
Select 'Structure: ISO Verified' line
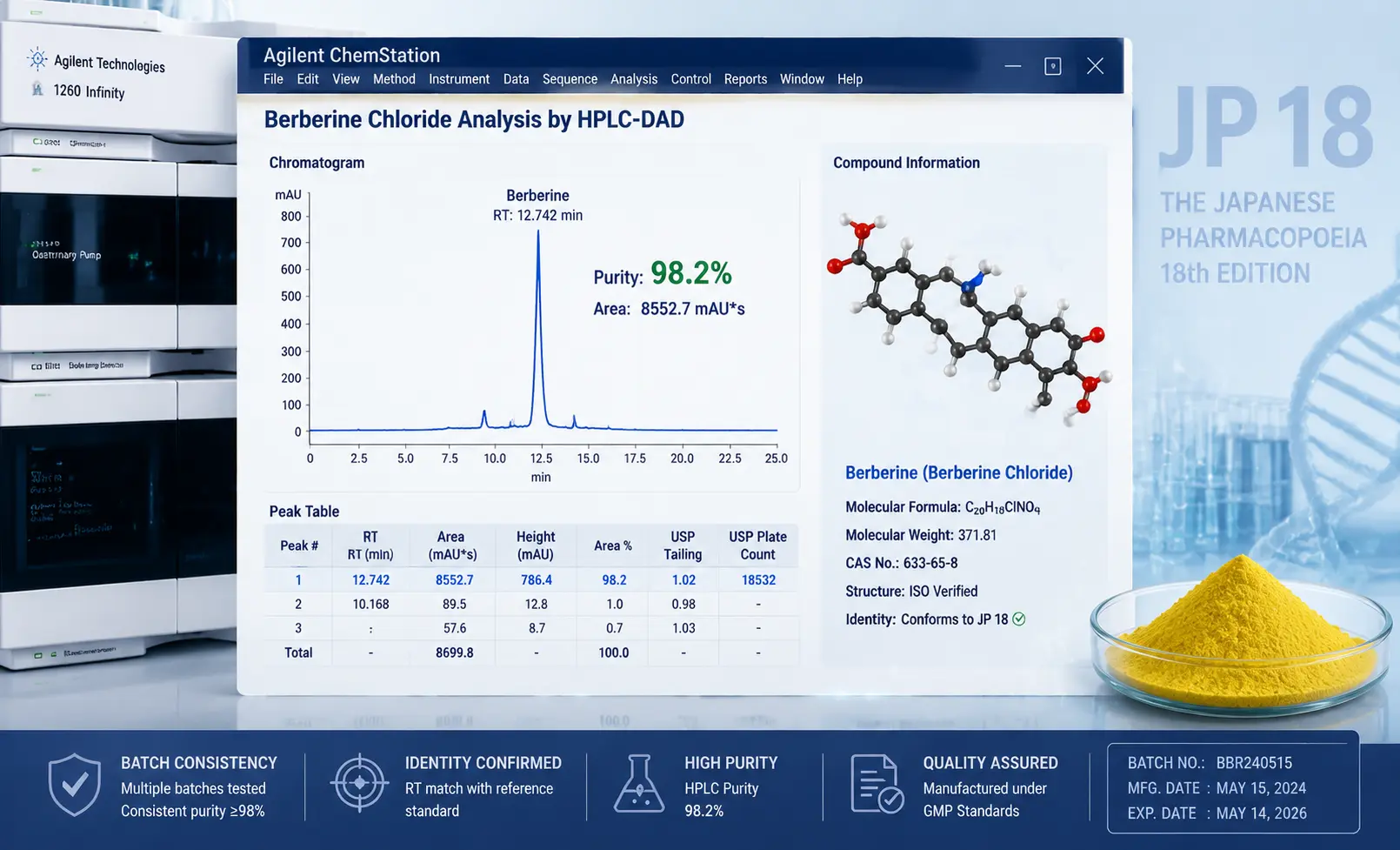click(911, 592)
